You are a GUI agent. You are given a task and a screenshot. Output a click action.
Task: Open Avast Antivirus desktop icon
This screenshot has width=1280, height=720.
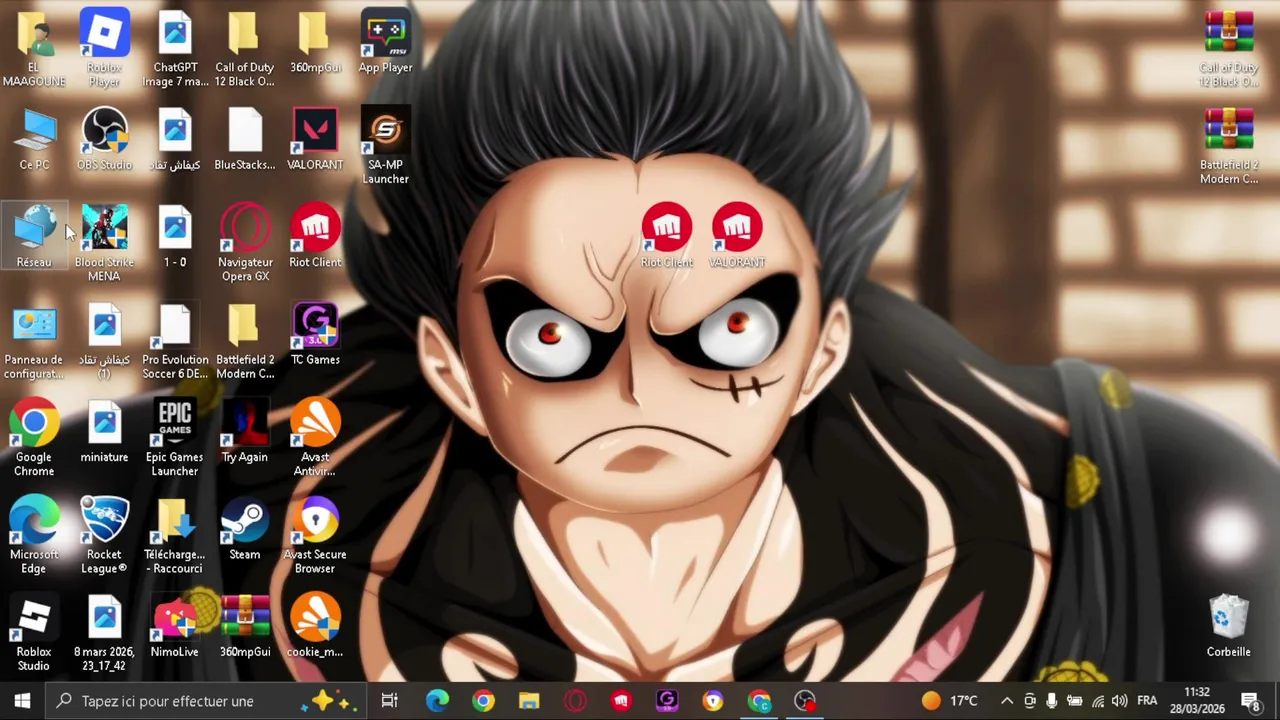point(315,439)
